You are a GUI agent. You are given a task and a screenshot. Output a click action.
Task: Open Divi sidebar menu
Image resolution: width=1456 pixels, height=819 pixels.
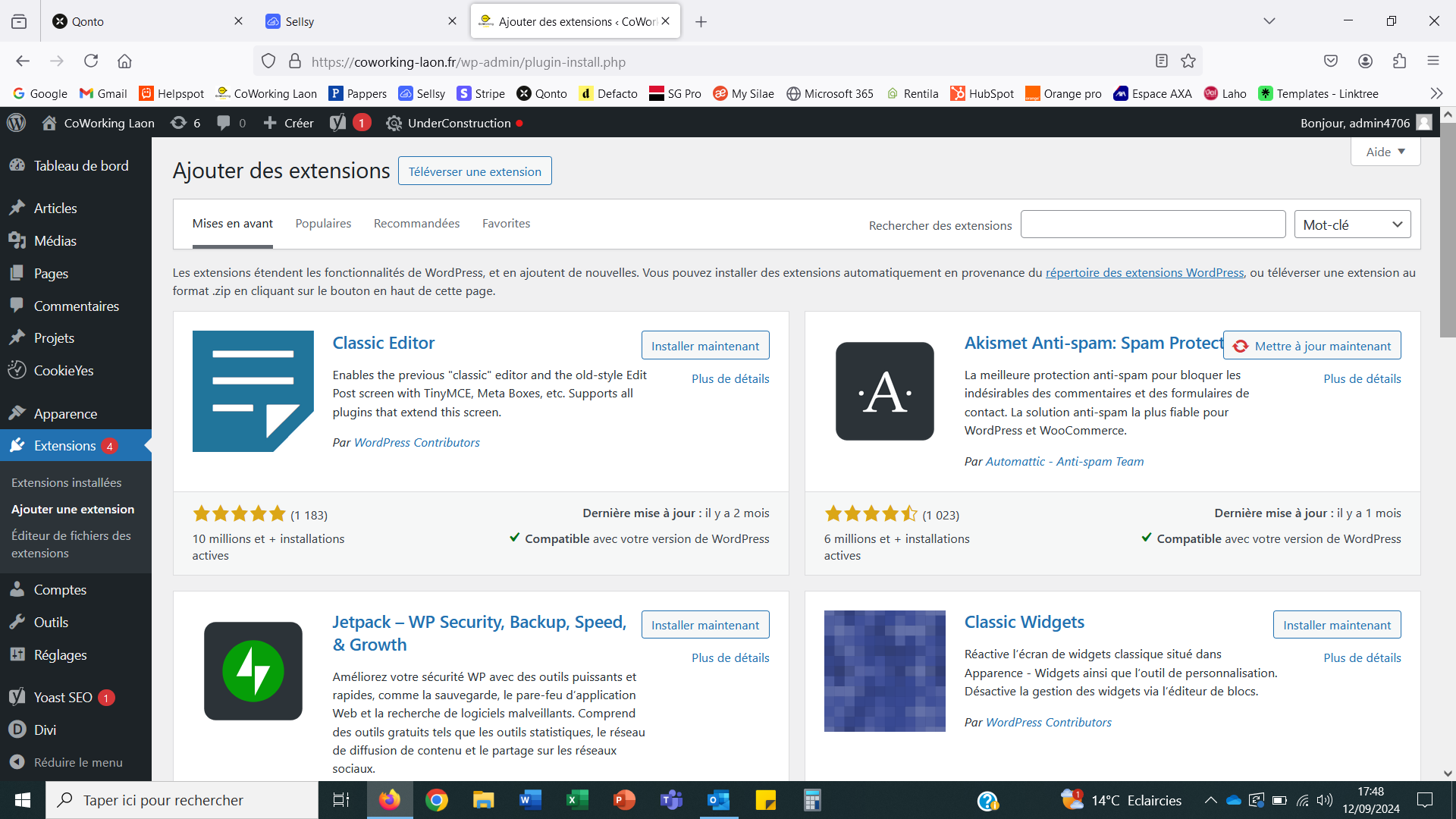coord(76,730)
